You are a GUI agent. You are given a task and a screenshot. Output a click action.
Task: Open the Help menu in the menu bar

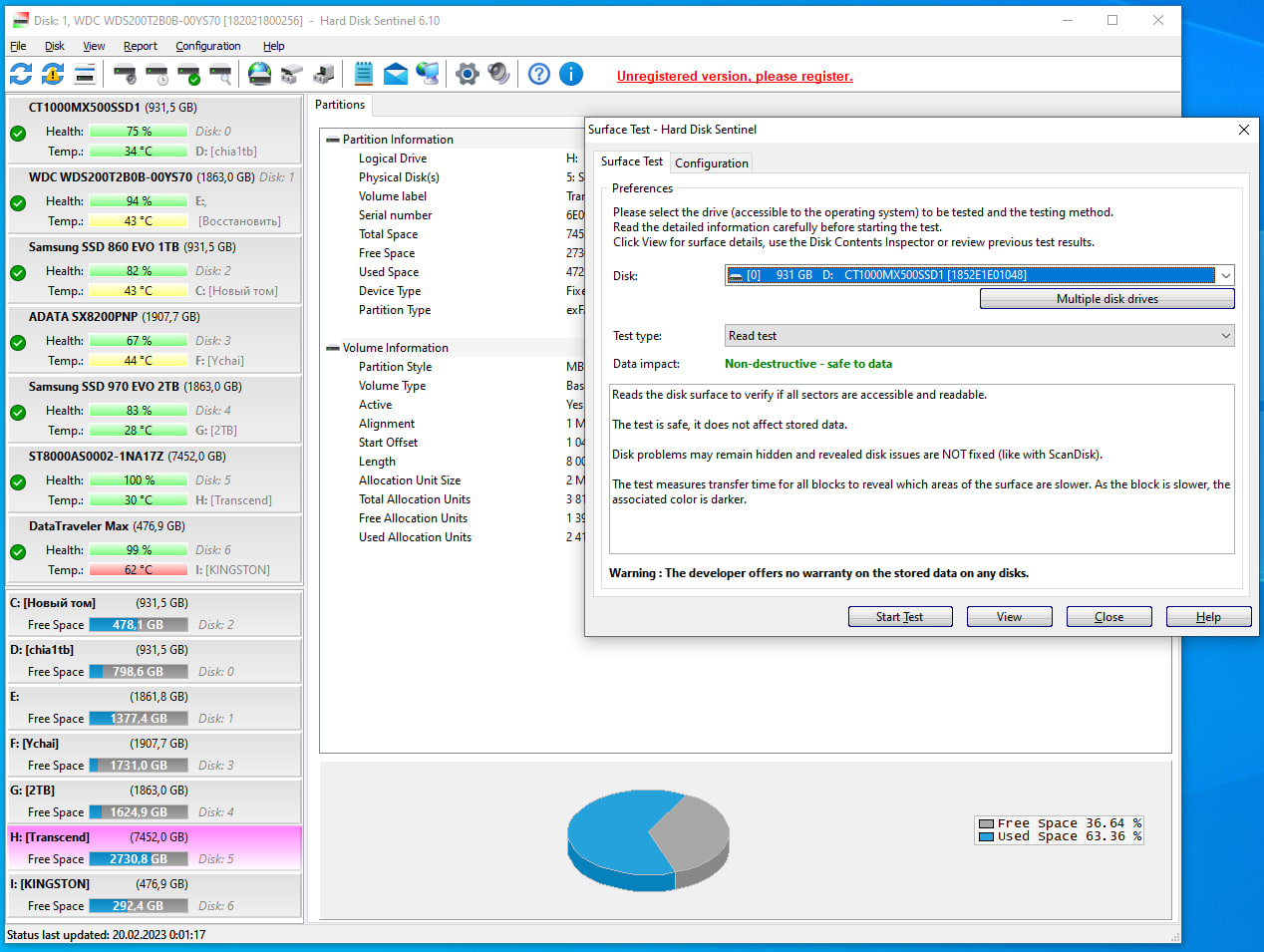274,46
